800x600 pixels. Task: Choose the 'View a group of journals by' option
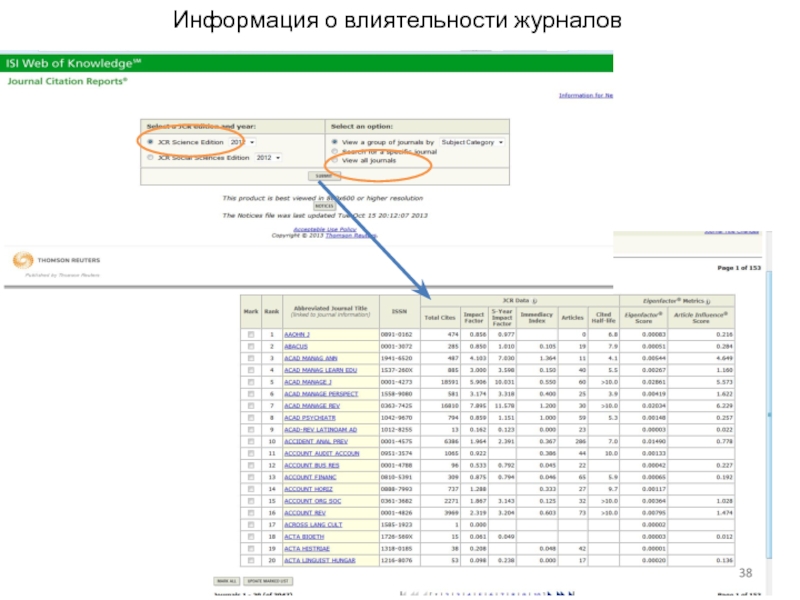coord(335,142)
